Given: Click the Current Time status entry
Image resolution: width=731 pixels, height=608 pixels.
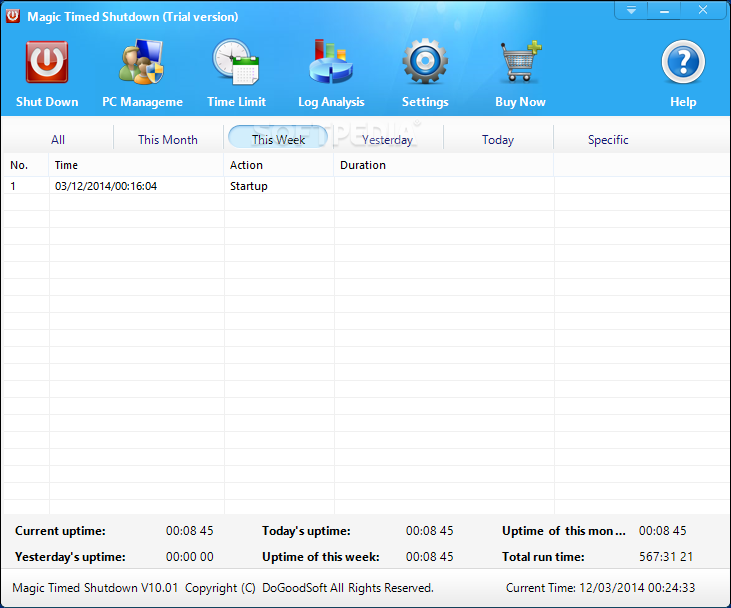Looking at the screenshot, I should 600,588.
